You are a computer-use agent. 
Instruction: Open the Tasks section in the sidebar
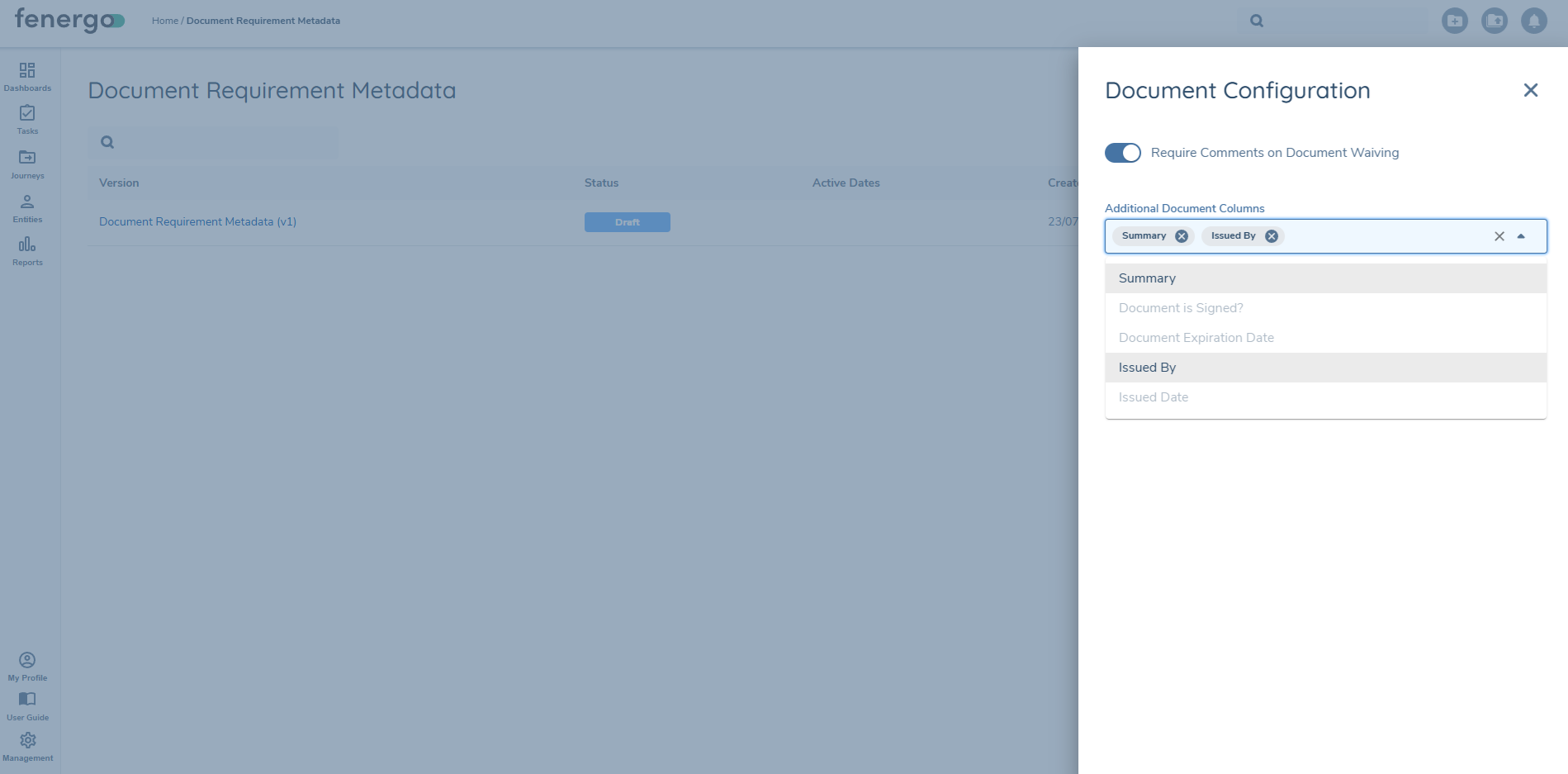(x=27, y=120)
